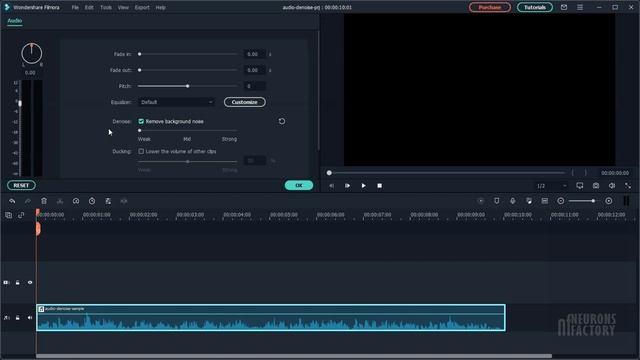Add a marker with the marker icon
The image size is (640, 360).
pyautogui.click(x=496, y=201)
